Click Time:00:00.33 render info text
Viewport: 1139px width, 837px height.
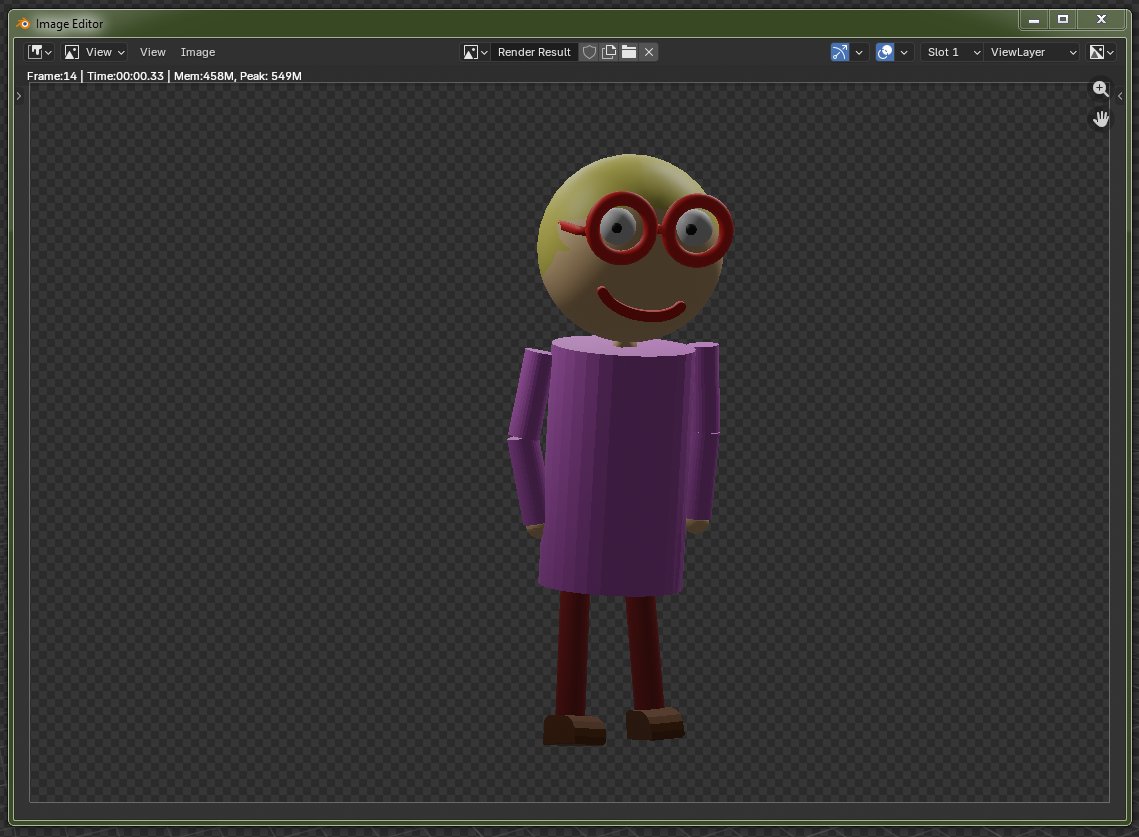[x=125, y=76]
